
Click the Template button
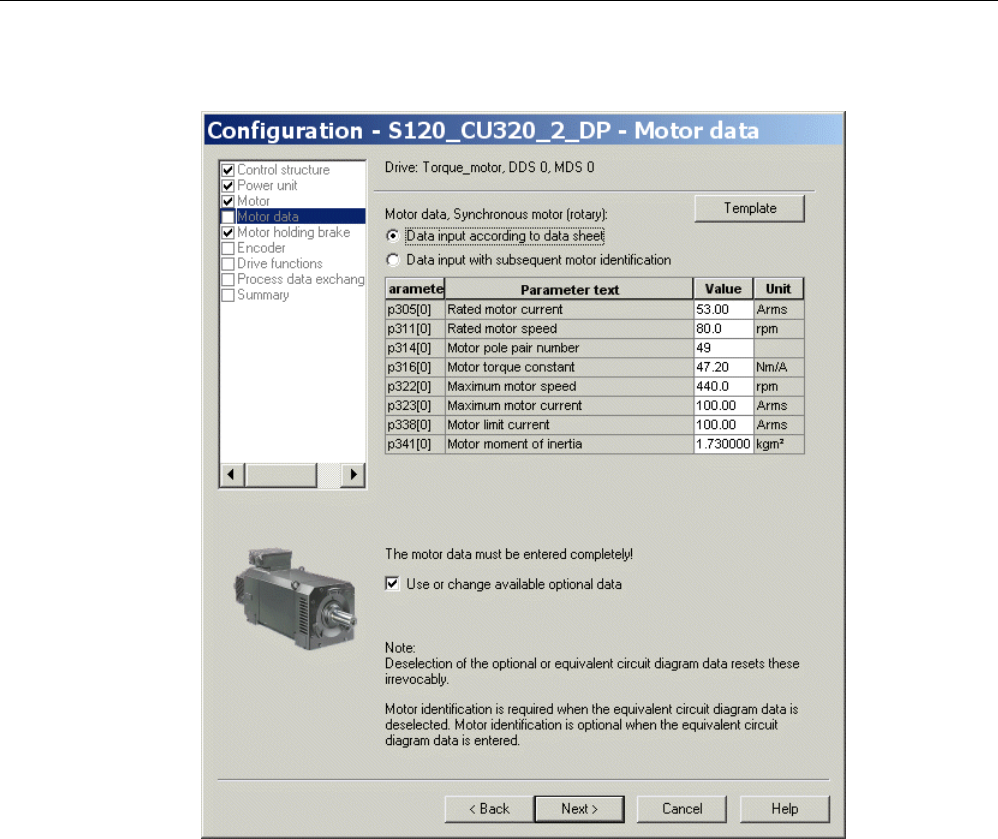pos(749,209)
